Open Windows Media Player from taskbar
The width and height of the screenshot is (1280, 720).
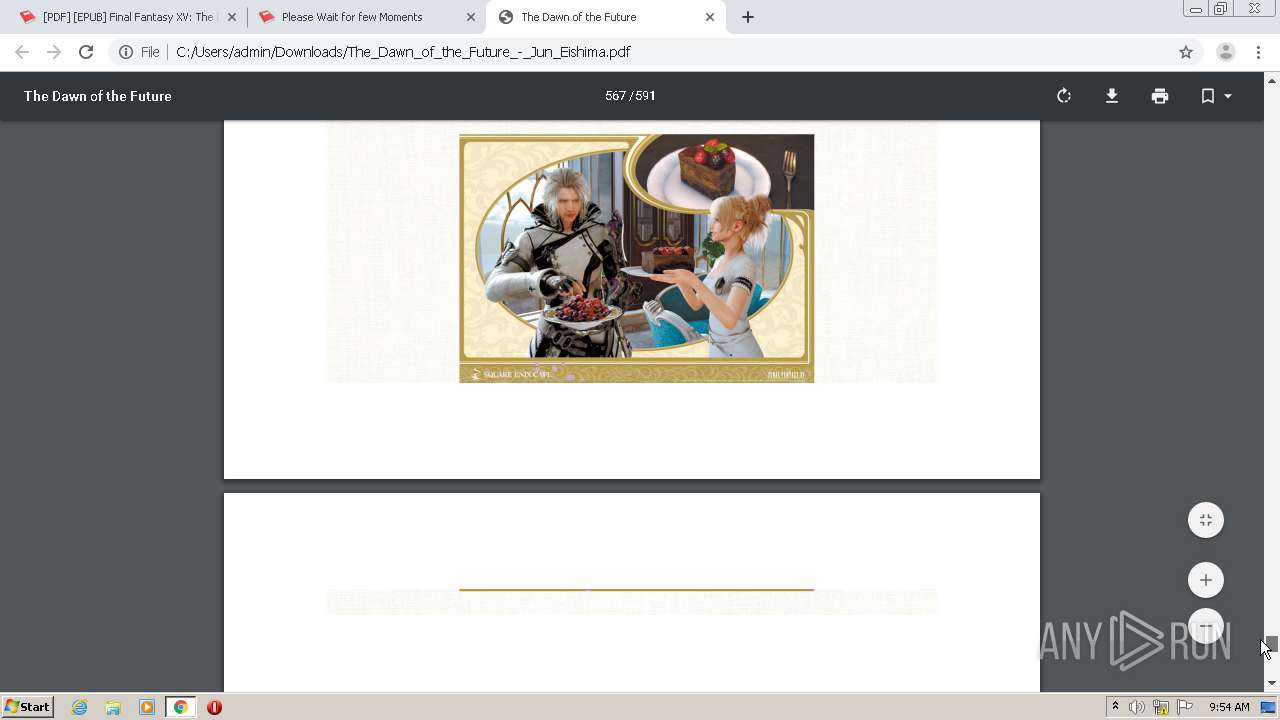pyautogui.click(x=147, y=707)
